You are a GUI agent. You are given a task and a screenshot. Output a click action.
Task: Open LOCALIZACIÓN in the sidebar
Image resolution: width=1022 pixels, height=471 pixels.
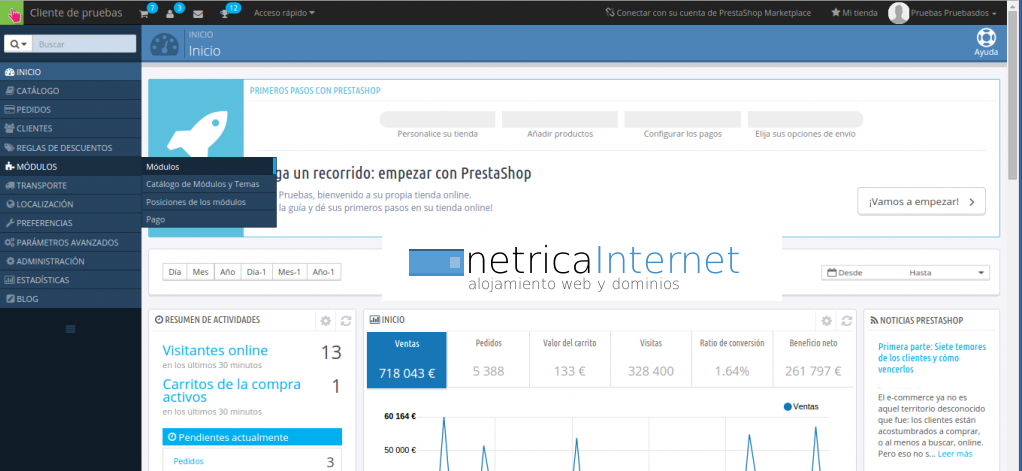[70, 205]
